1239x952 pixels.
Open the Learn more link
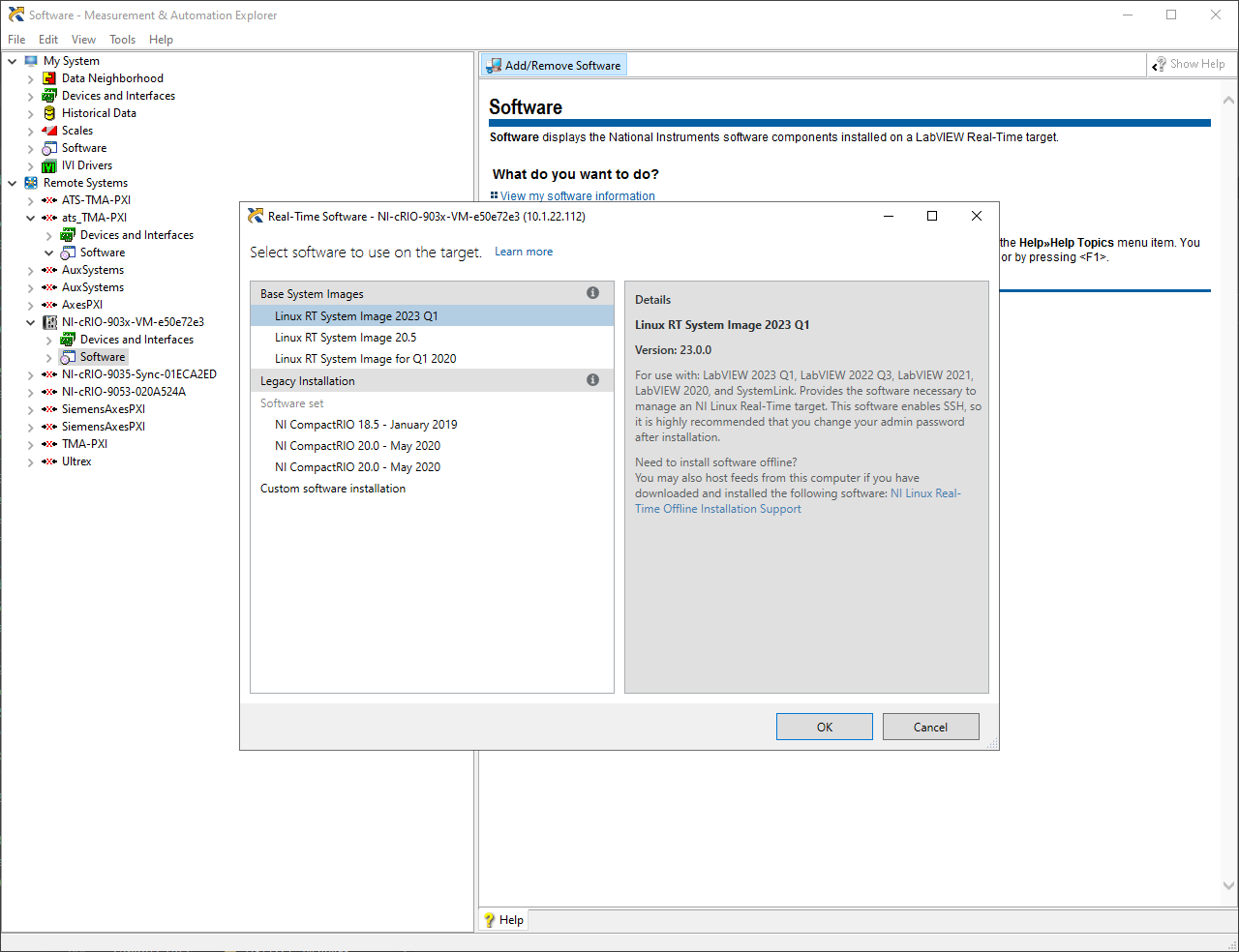tap(524, 252)
